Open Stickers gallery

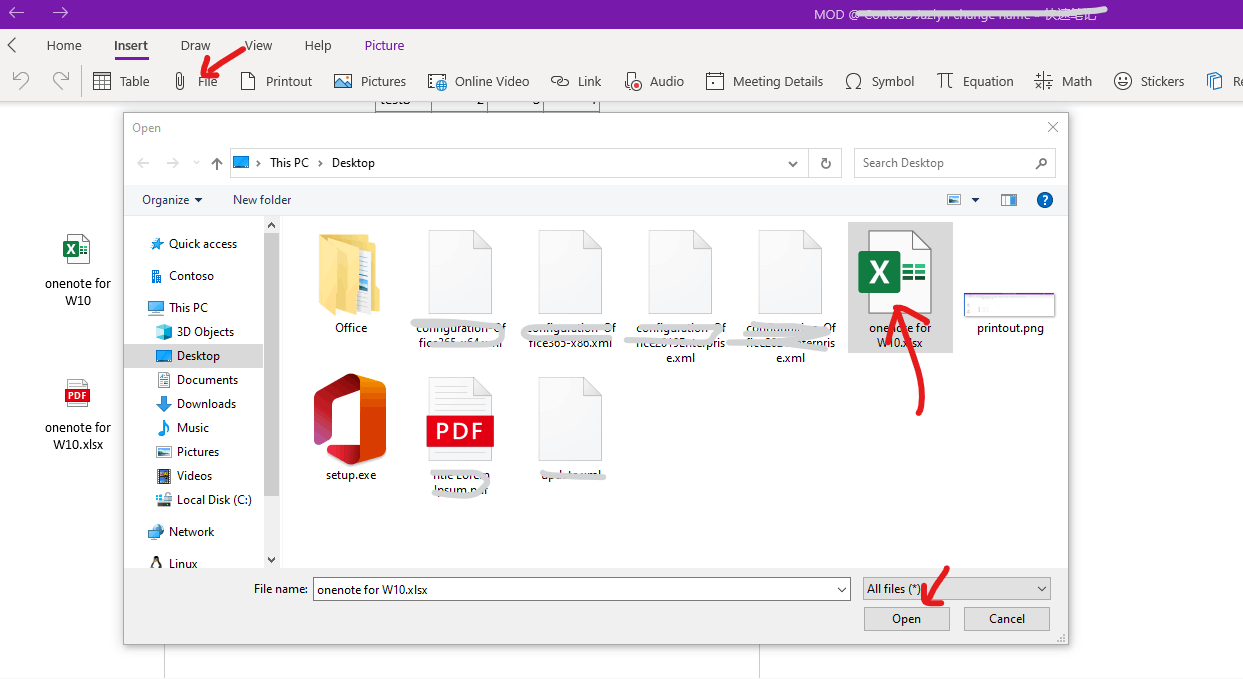(x=1149, y=81)
